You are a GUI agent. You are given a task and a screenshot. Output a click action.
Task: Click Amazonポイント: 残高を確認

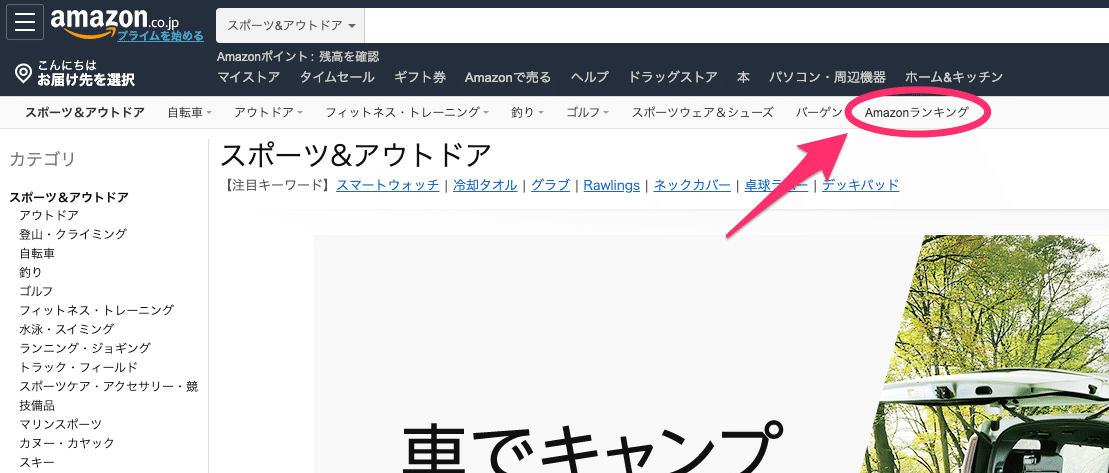[298, 57]
